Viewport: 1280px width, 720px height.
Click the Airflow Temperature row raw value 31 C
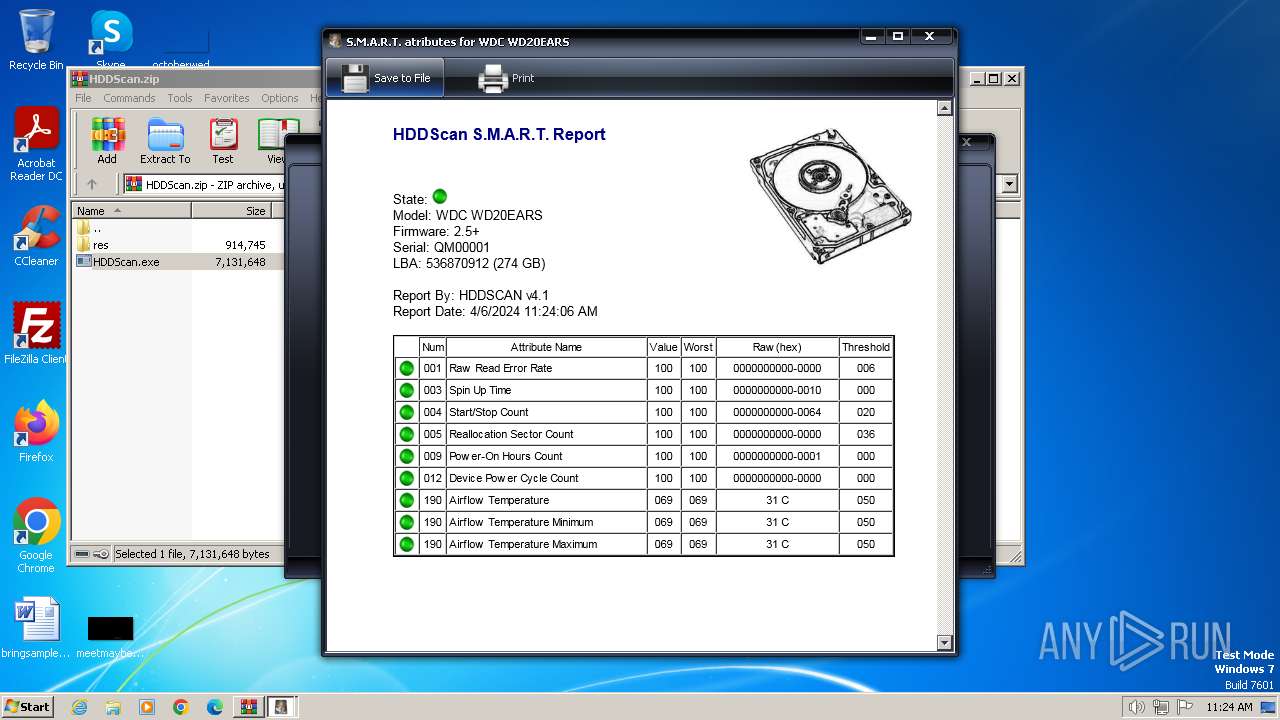click(777, 500)
